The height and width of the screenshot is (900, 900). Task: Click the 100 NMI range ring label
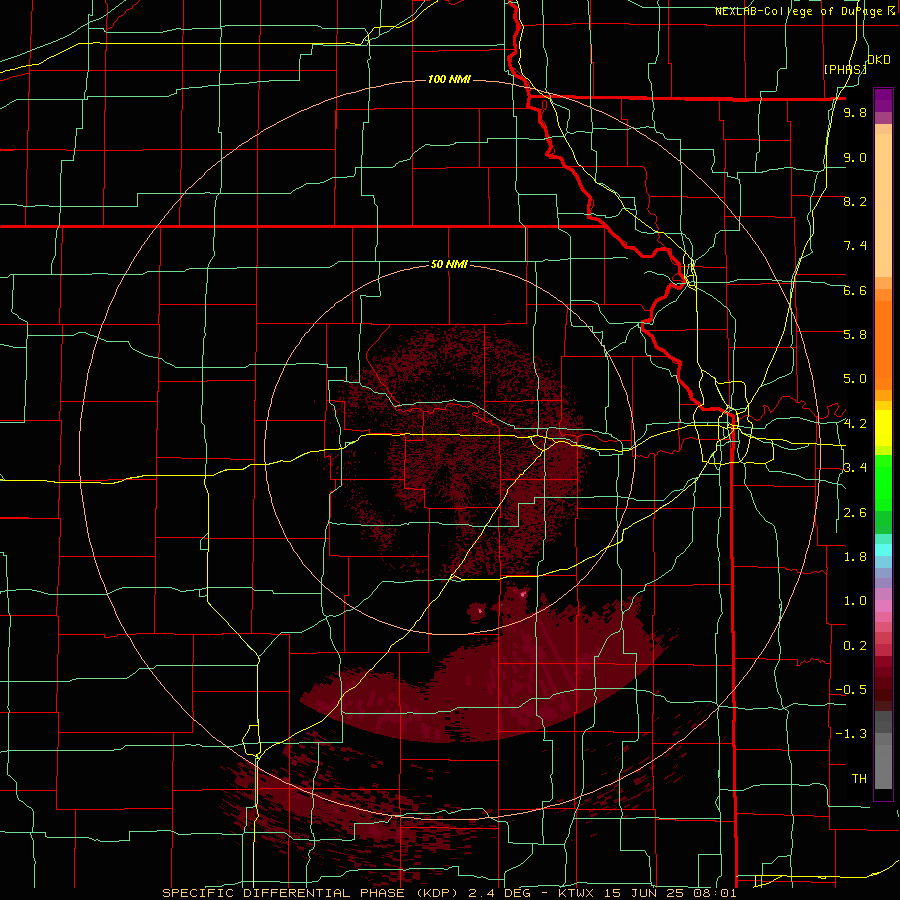tap(449, 79)
